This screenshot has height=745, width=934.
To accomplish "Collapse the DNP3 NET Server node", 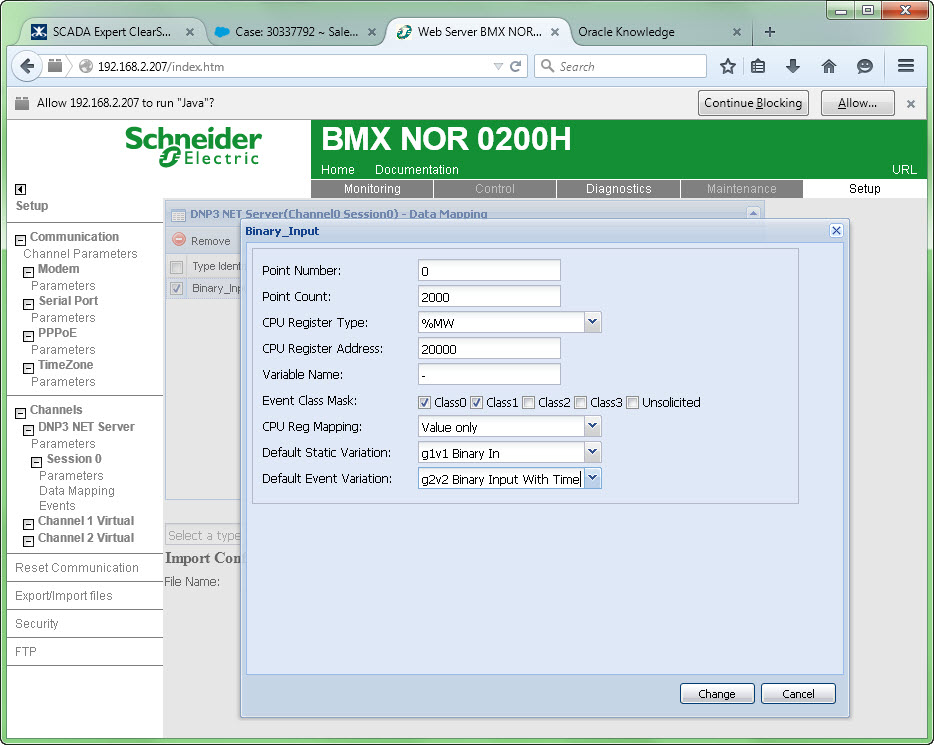I will pos(28,430).
